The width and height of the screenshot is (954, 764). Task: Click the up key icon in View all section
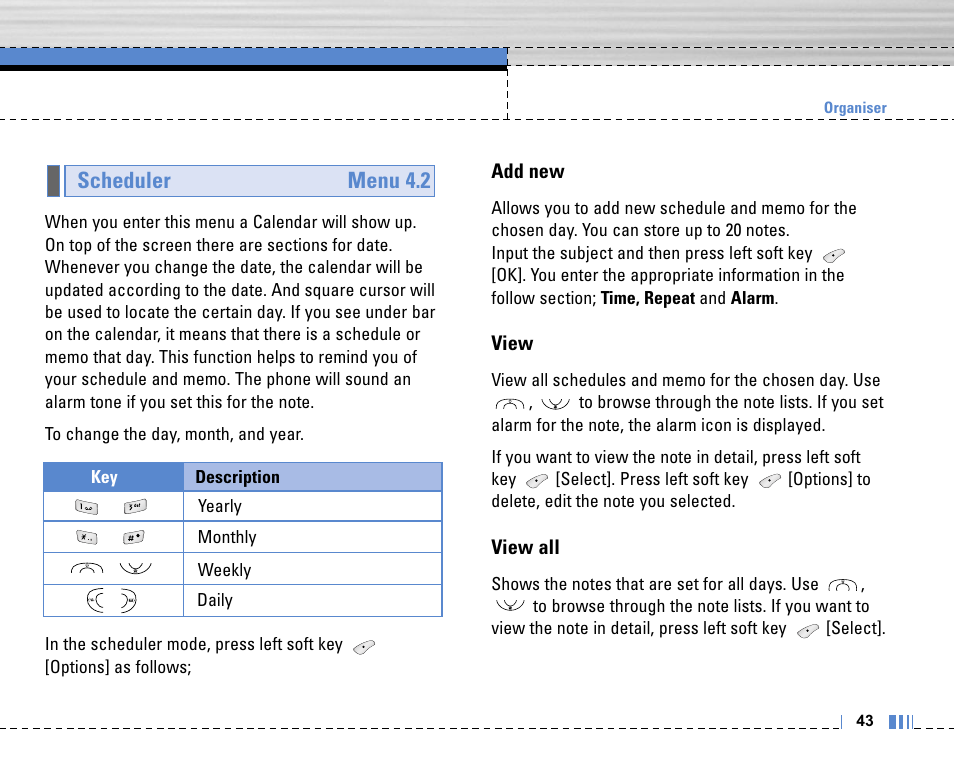843,586
